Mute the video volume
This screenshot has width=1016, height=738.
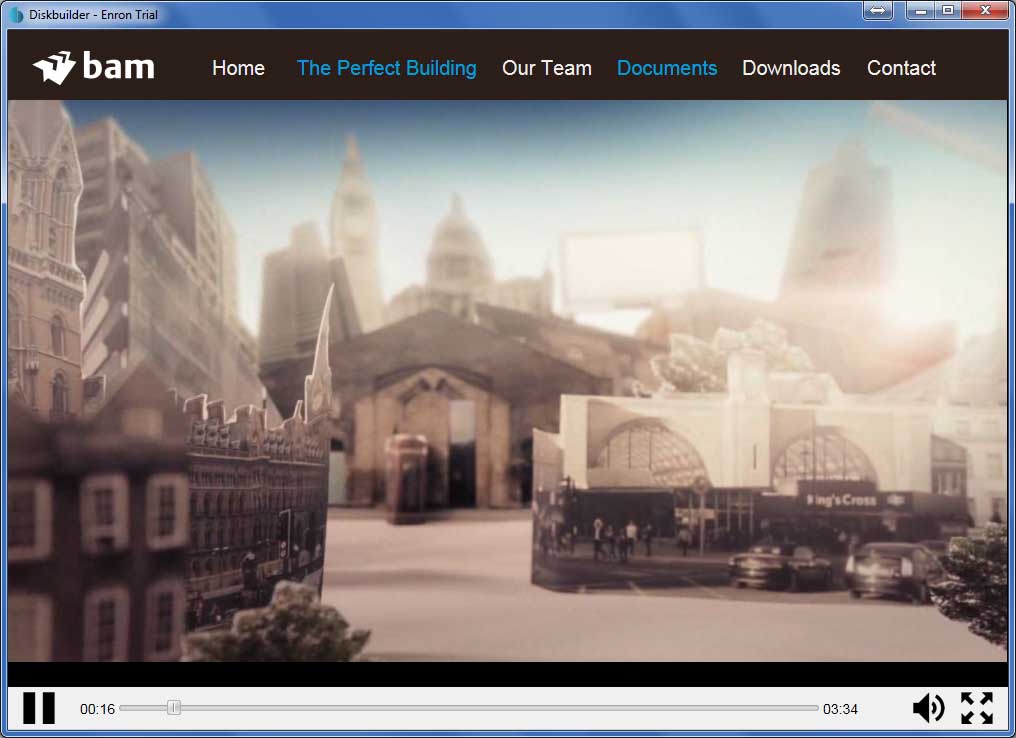[x=929, y=708]
